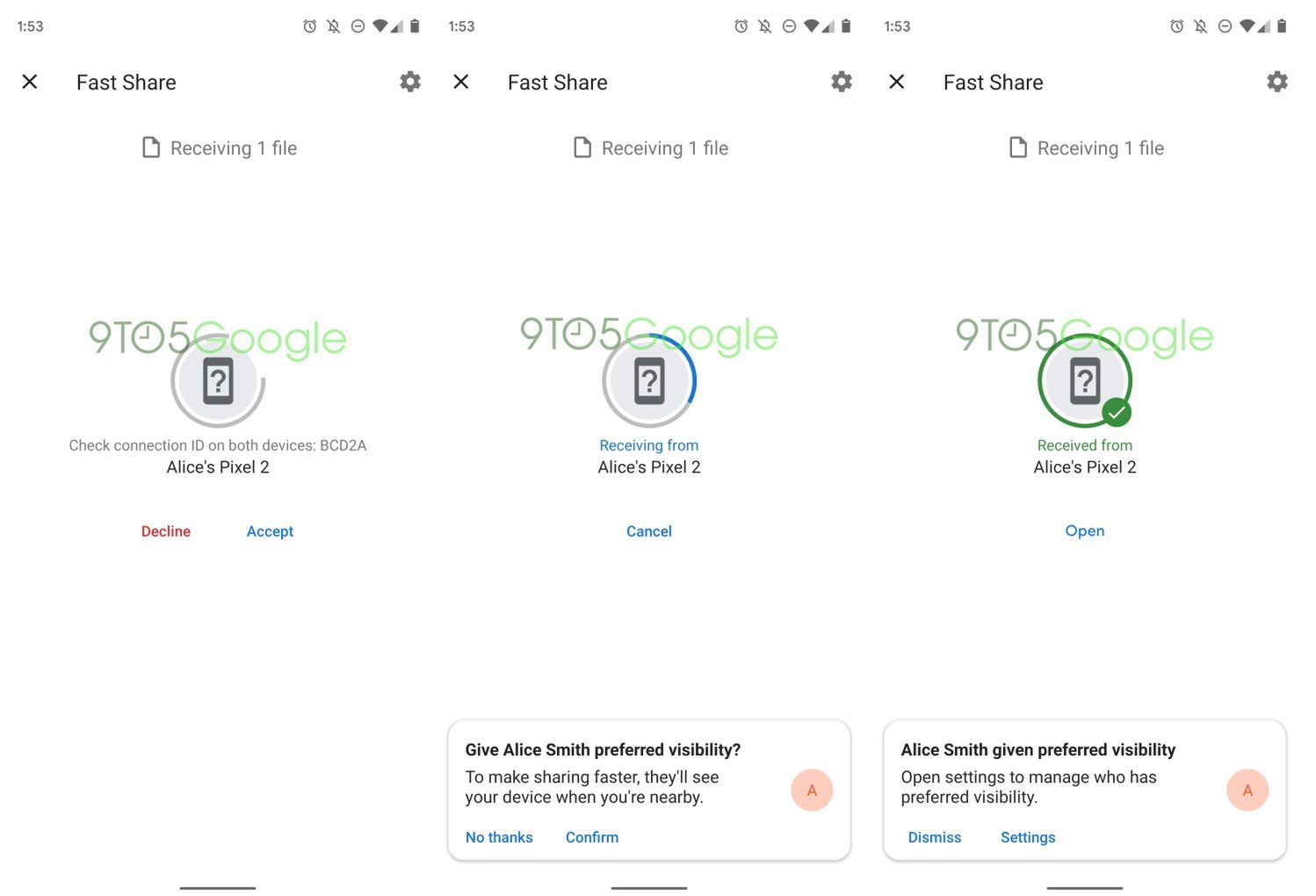Tap Alice's Pixel 2 device avatar
The image size is (1316, 896).
[218, 381]
